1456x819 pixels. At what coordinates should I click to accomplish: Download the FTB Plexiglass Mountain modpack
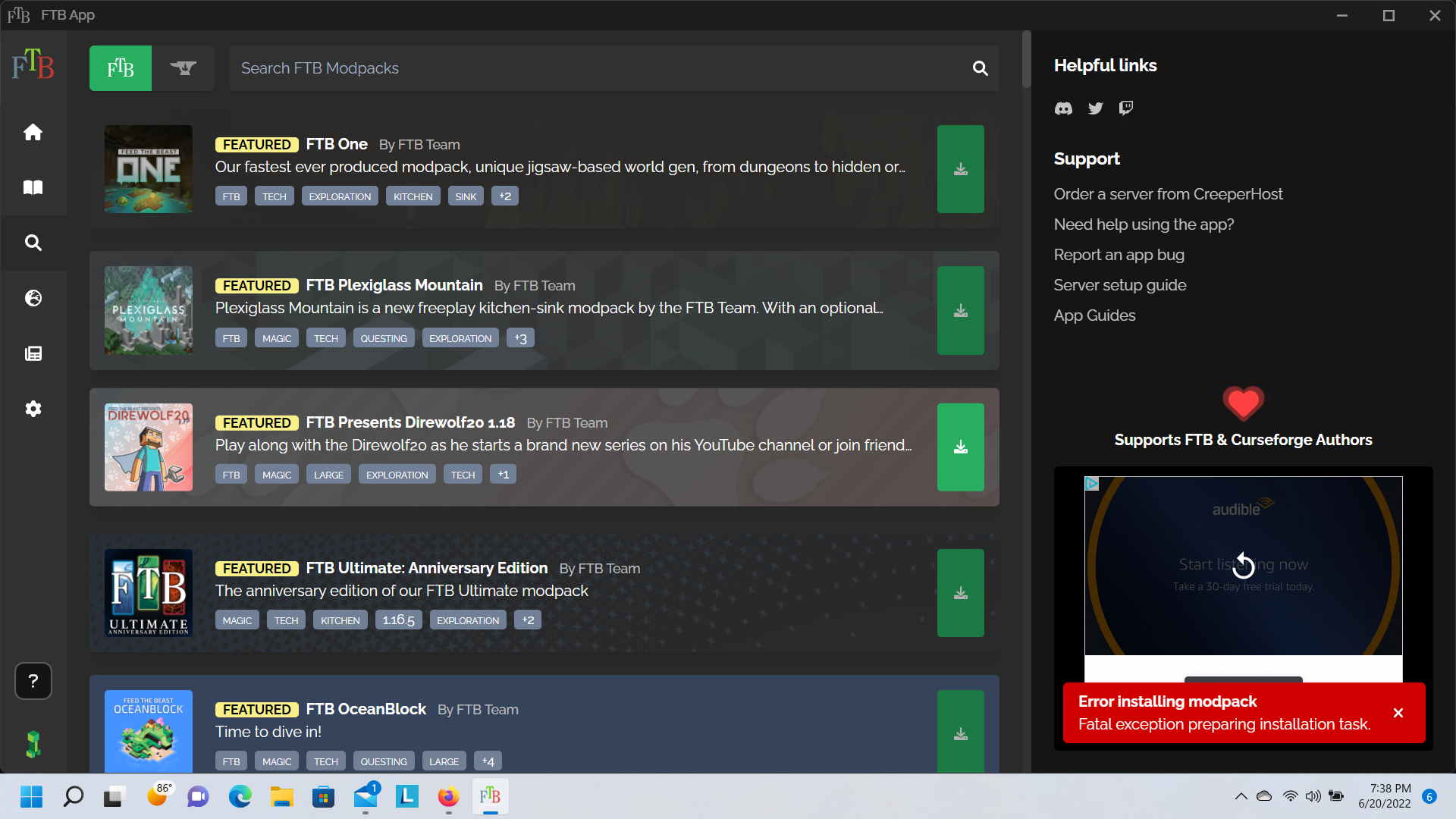960,310
